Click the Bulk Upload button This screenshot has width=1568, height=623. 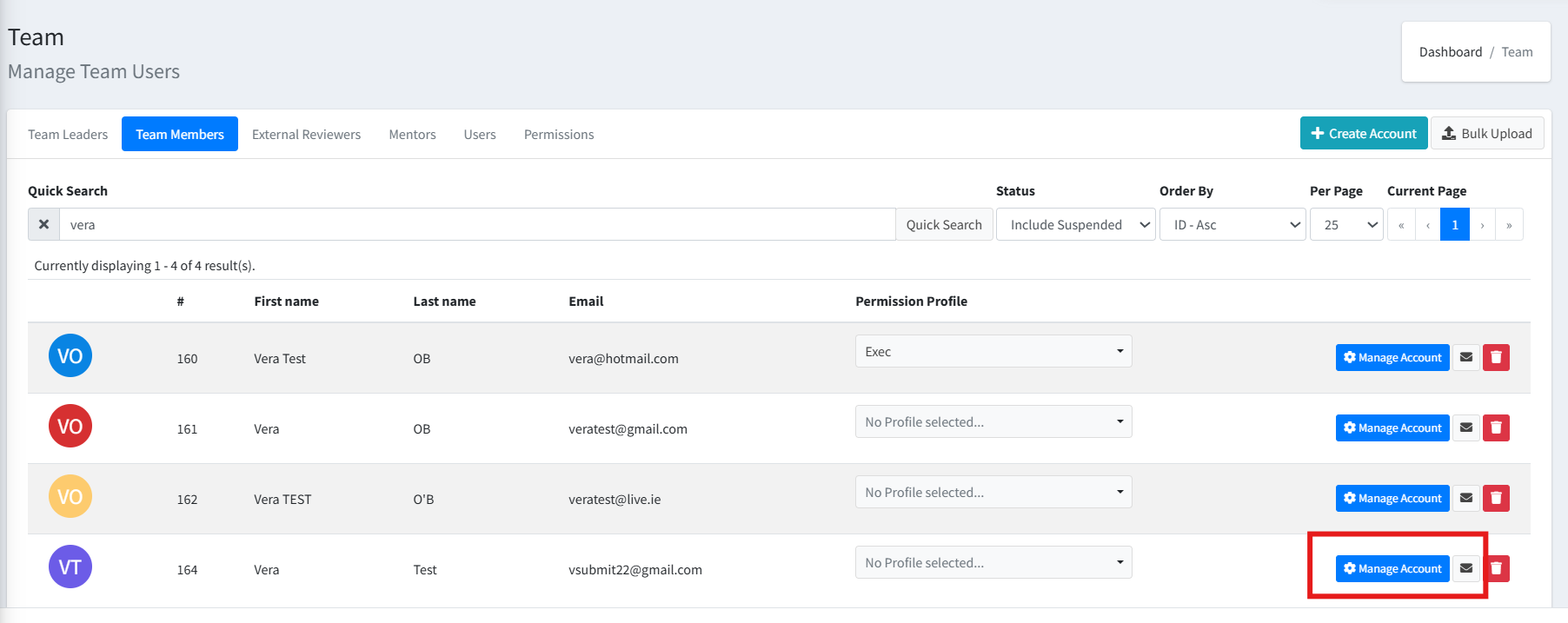pyautogui.click(x=1487, y=134)
